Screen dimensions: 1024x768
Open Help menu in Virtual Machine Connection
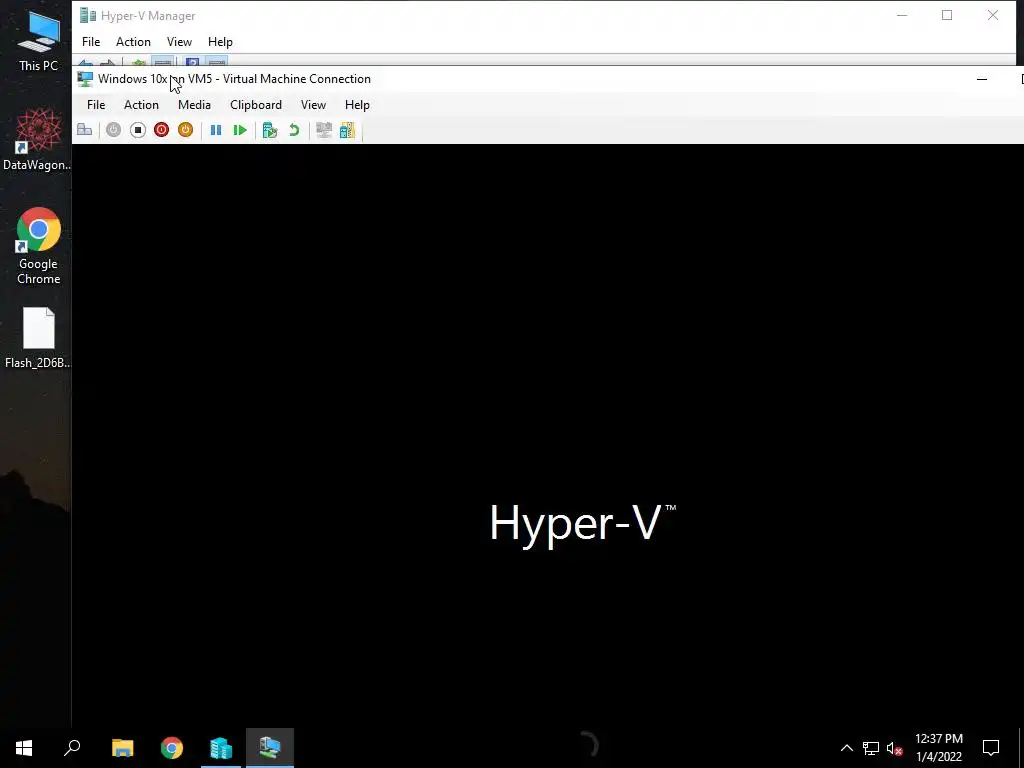(x=357, y=104)
